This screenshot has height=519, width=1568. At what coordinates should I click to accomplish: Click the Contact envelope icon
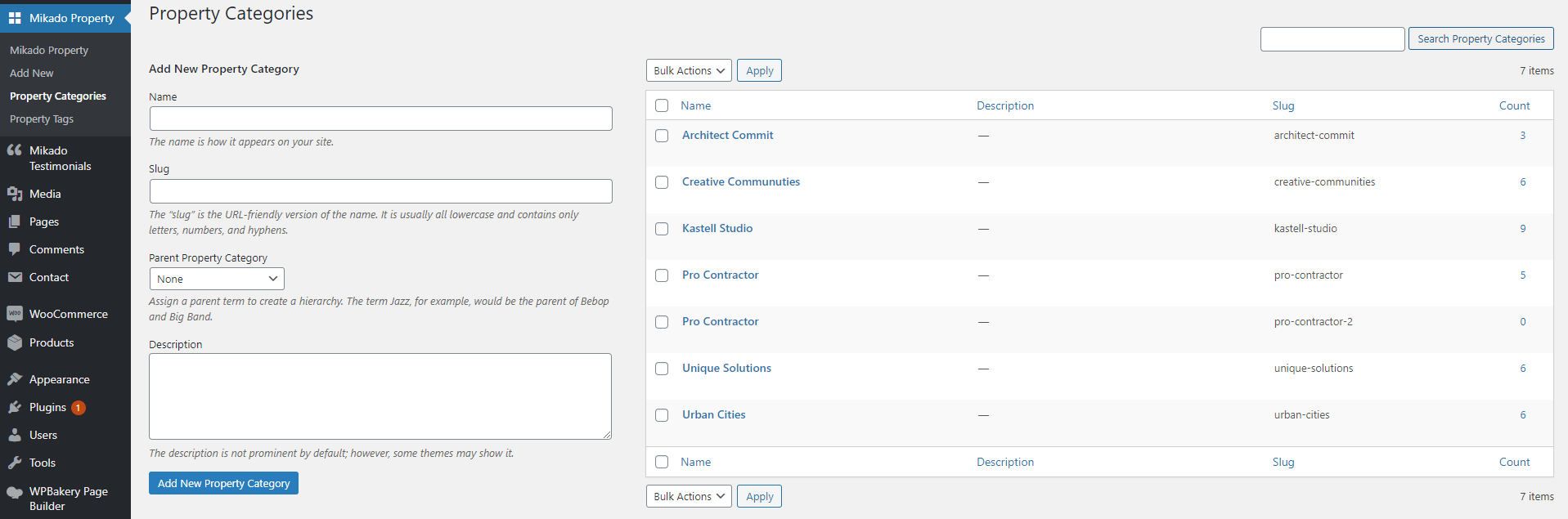15,277
